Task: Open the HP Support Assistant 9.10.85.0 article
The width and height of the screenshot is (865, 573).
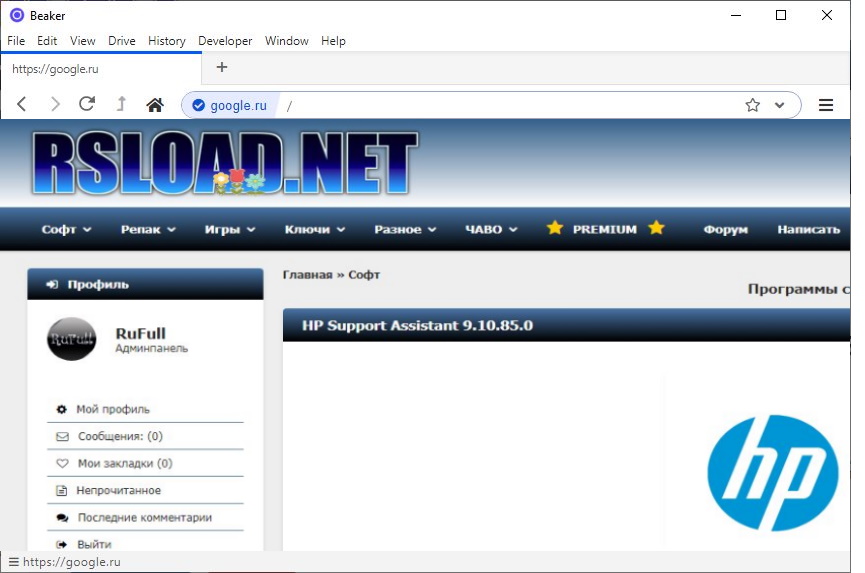Action: pyautogui.click(x=417, y=325)
